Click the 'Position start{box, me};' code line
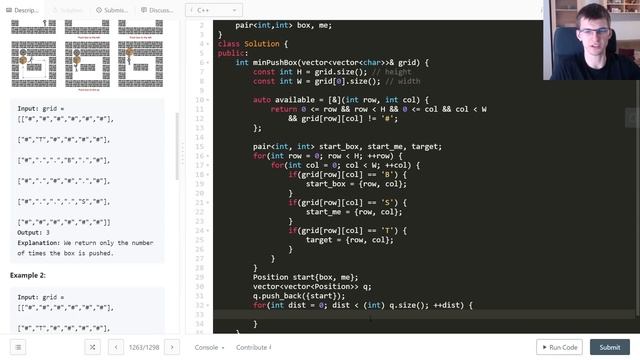640x360 pixels. pyautogui.click(x=305, y=277)
